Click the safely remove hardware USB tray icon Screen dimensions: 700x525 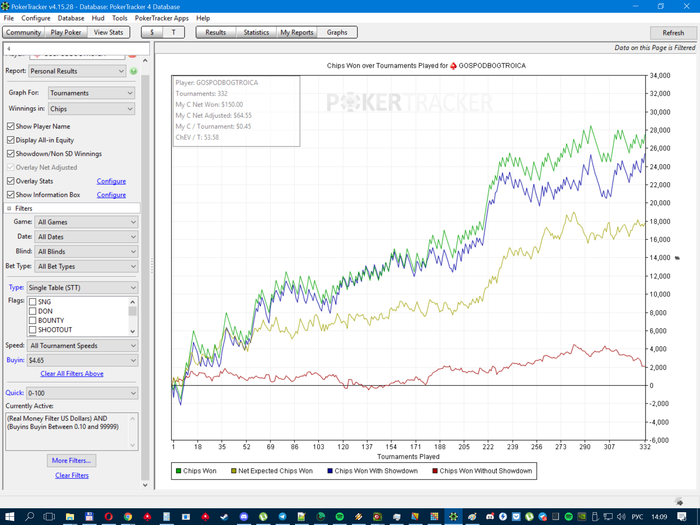point(595,517)
